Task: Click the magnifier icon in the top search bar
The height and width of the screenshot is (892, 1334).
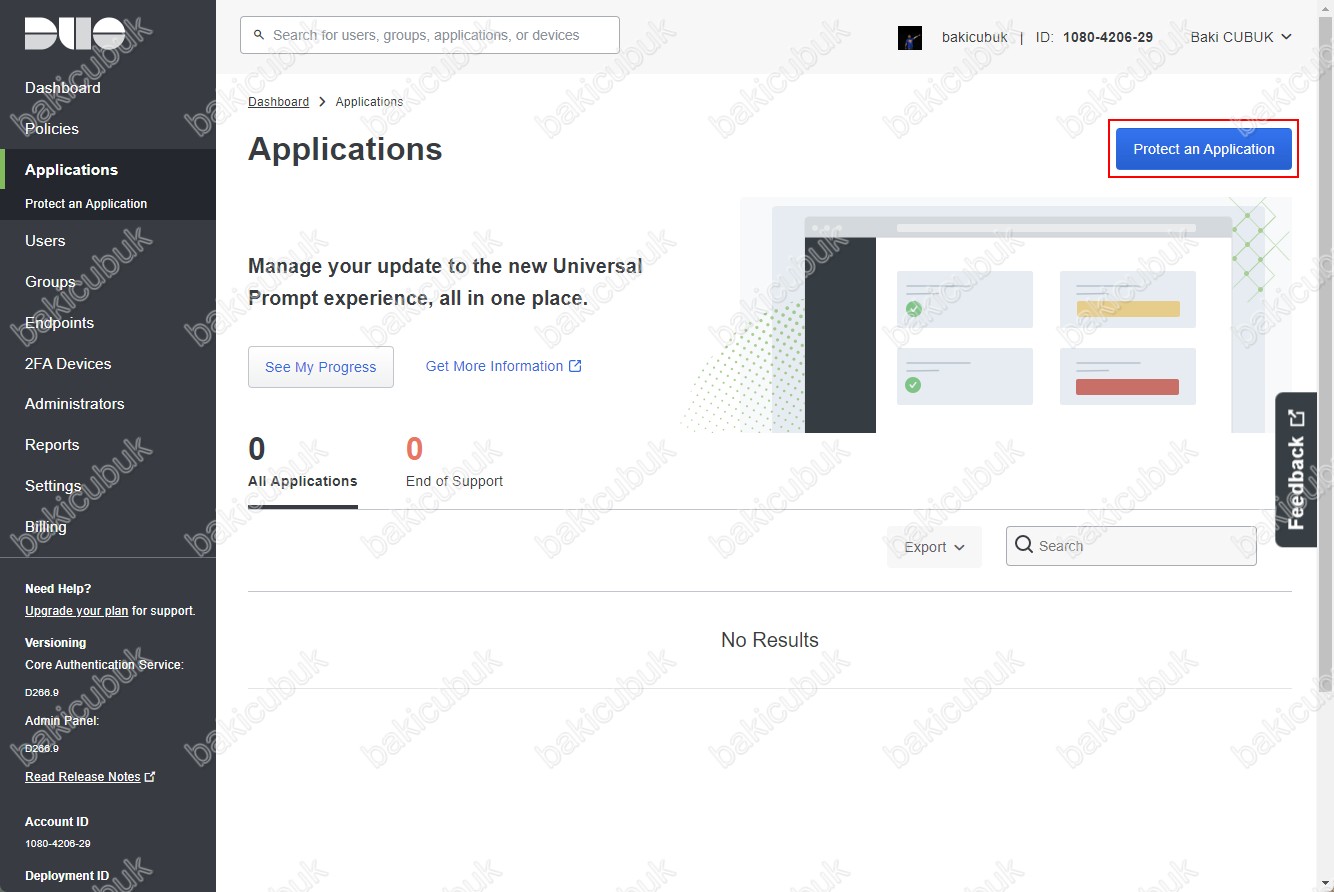Action: (x=260, y=35)
